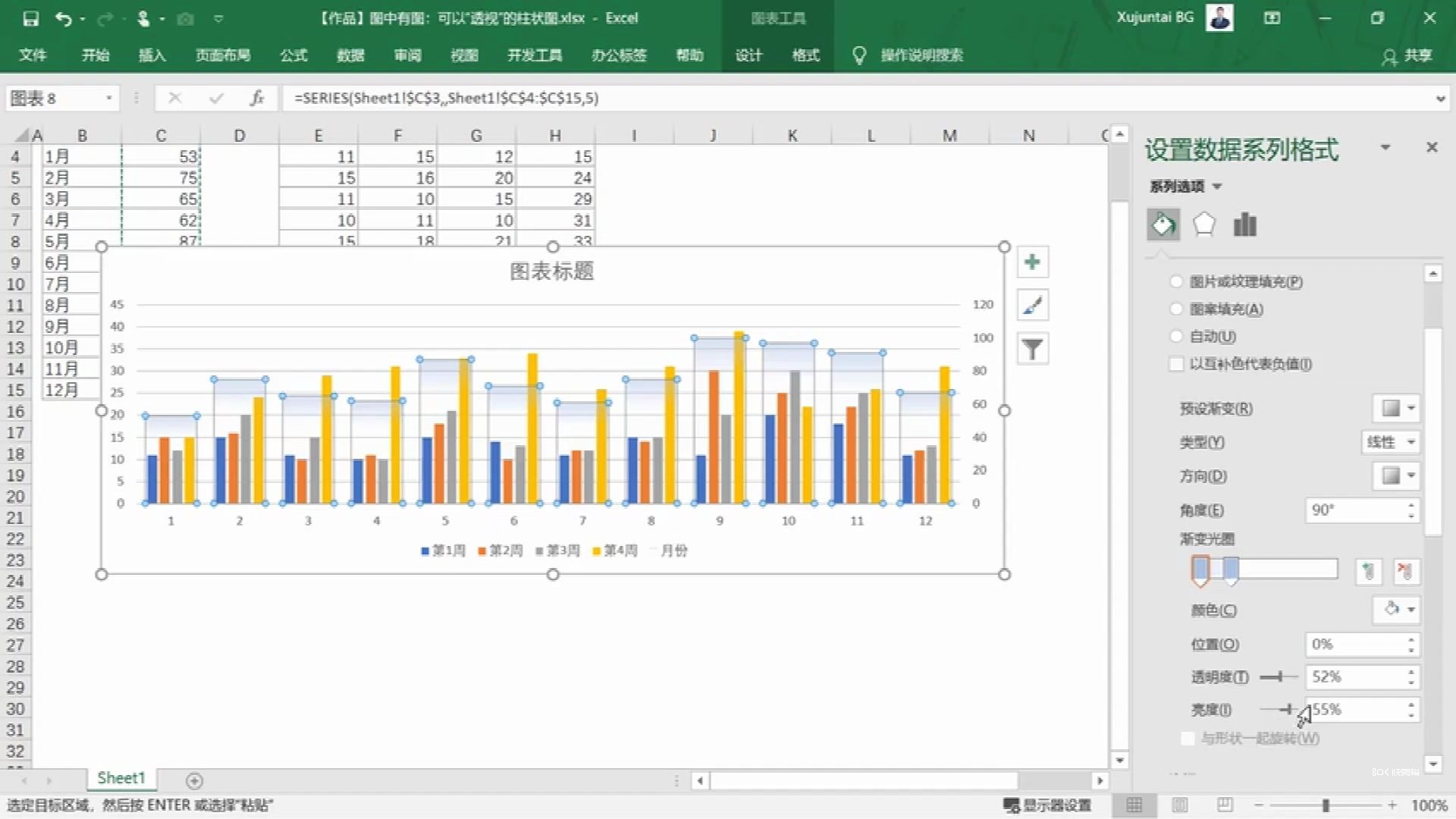
Task: Enable 以互补色代表负值 checkbox
Action: point(1176,364)
